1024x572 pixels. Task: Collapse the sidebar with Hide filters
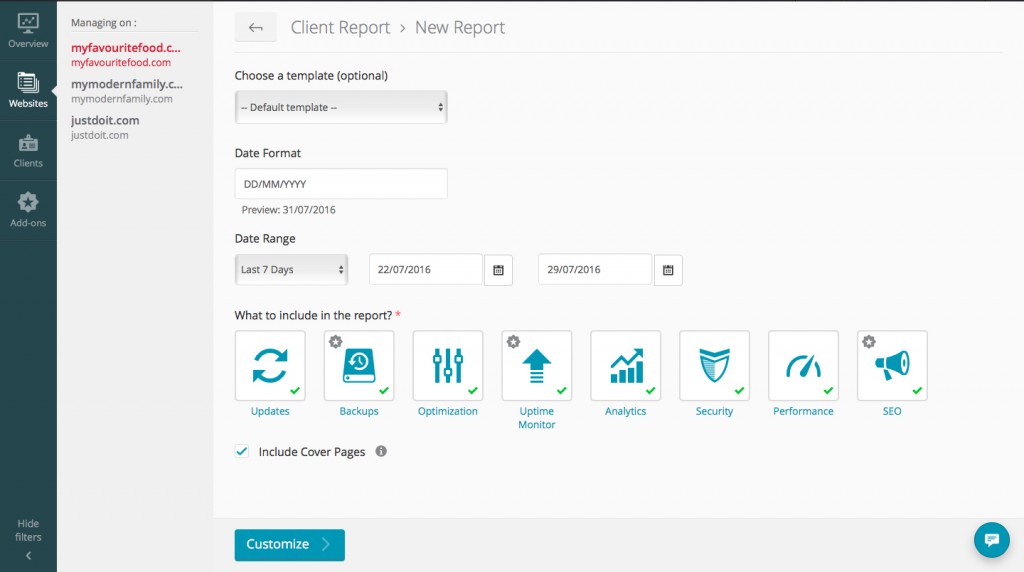[28, 538]
